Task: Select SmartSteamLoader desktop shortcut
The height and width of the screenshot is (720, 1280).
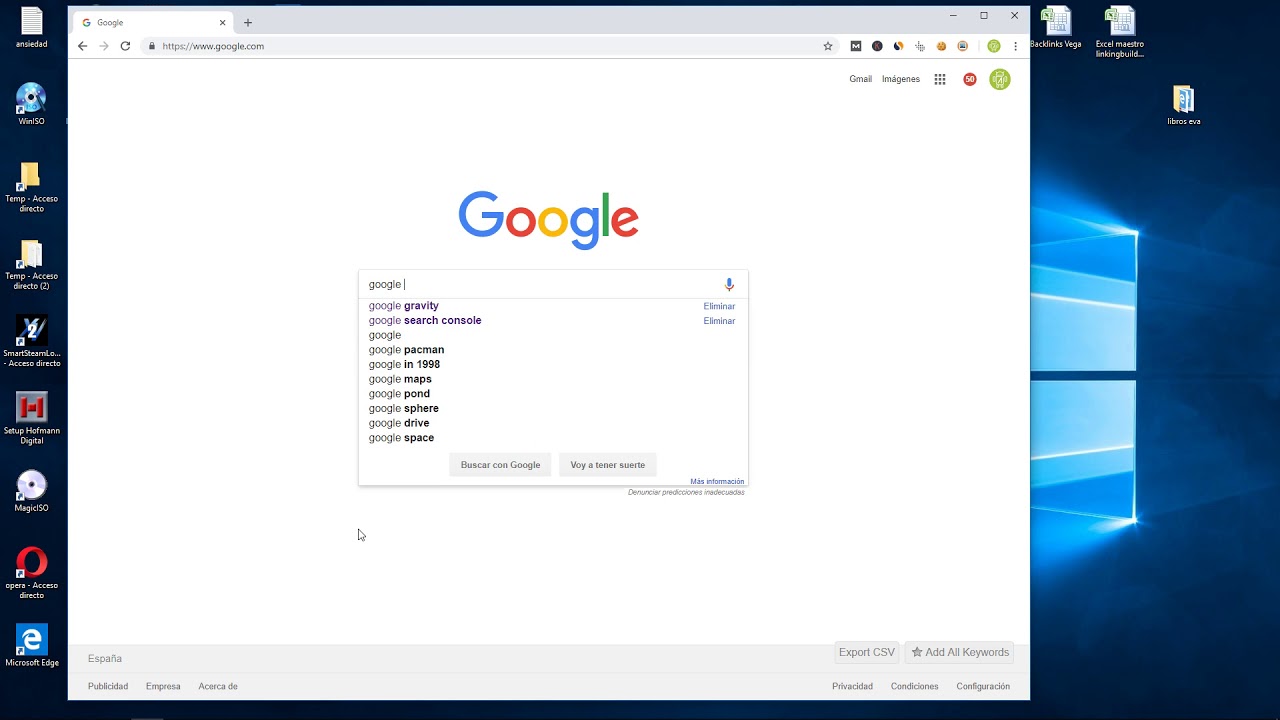Action: tap(32, 342)
